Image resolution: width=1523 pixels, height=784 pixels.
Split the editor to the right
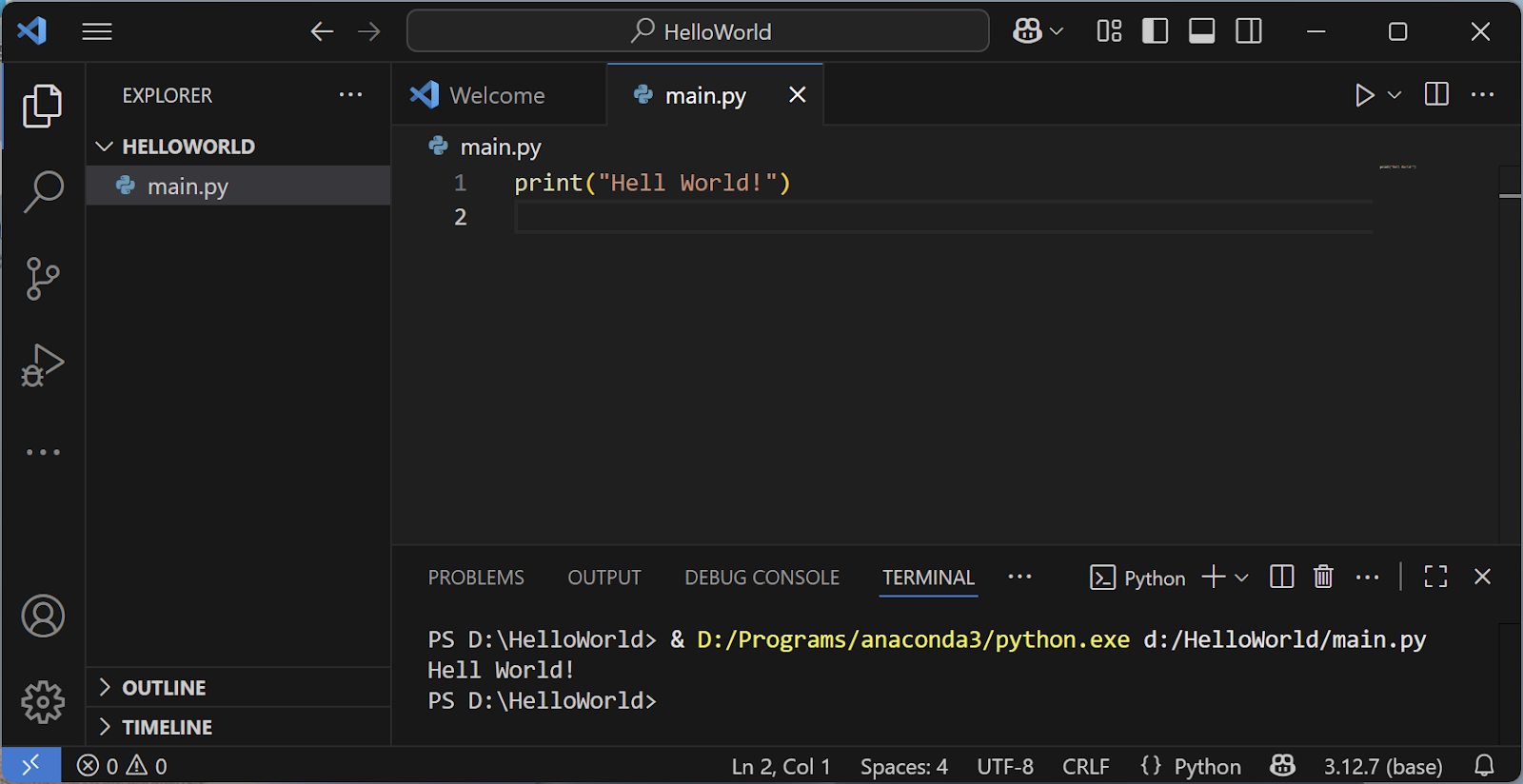point(1435,95)
